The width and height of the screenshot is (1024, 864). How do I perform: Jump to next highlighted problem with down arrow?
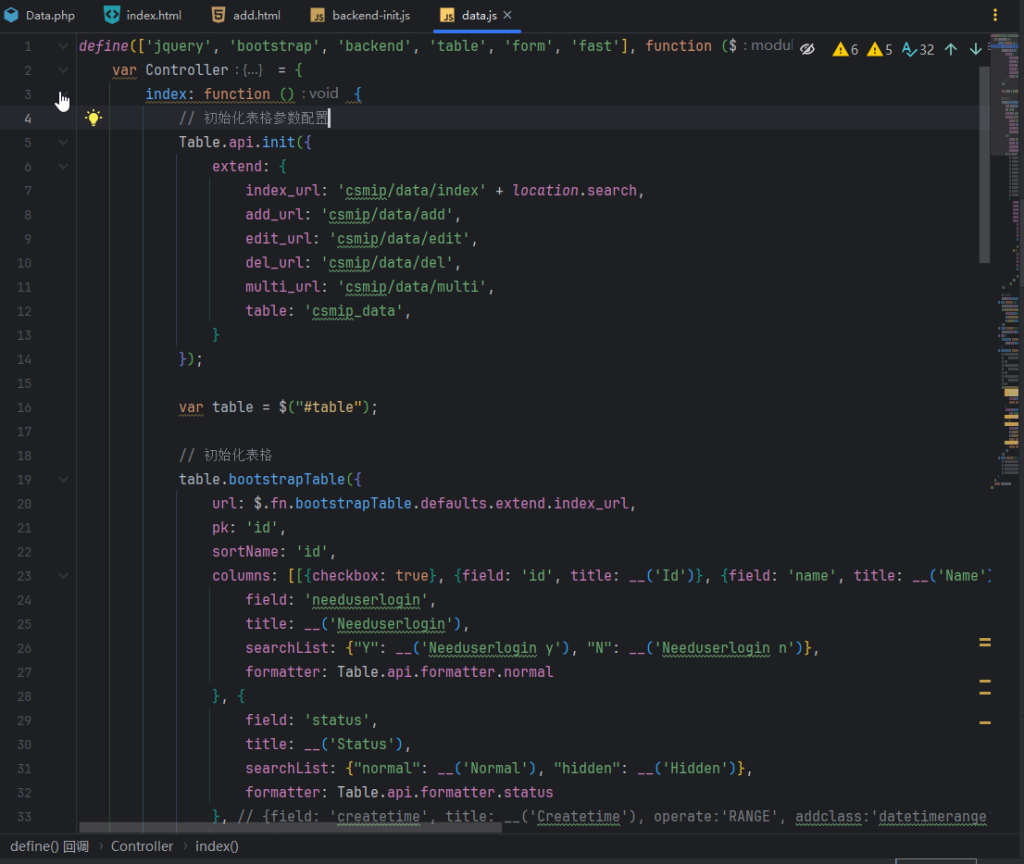pos(976,49)
